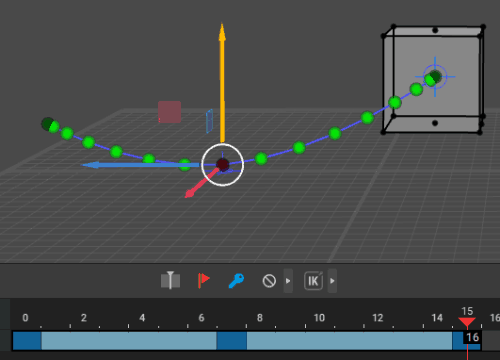Expand the arrow beside the circle-slash icon
This screenshot has height=360, width=500.
pyautogui.click(x=288, y=281)
